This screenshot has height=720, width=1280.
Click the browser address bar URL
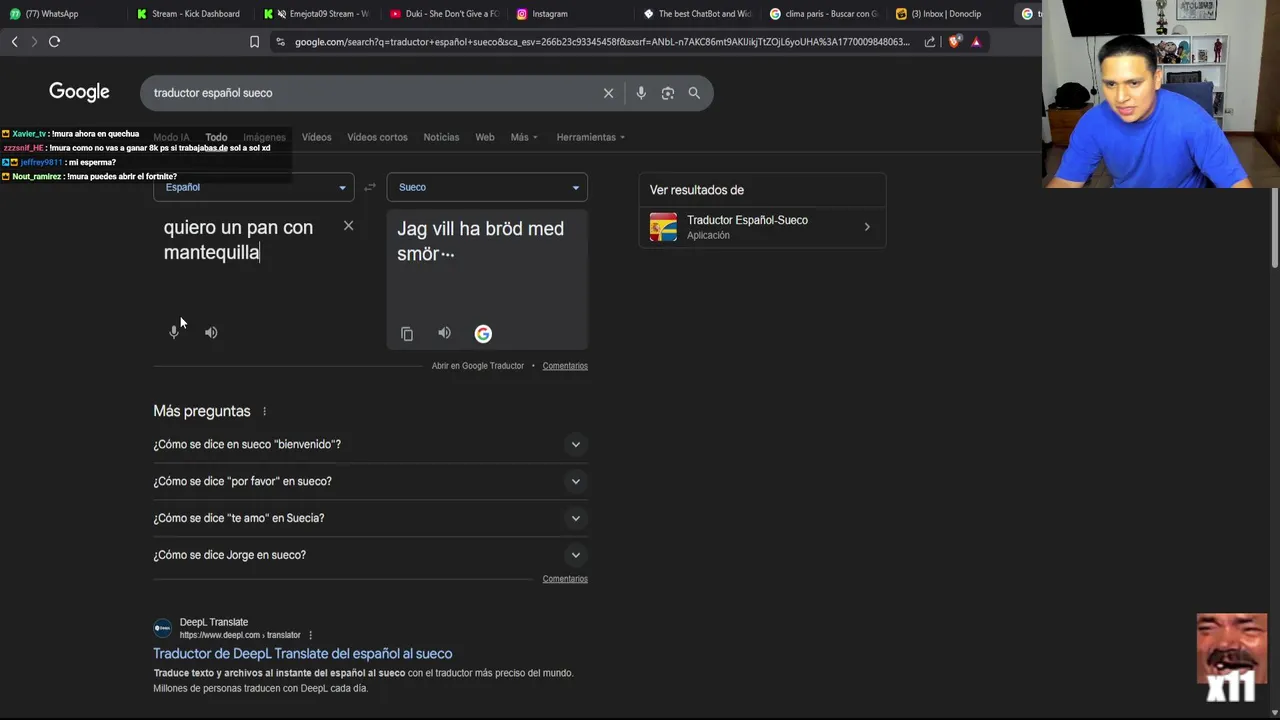coord(602,42)
